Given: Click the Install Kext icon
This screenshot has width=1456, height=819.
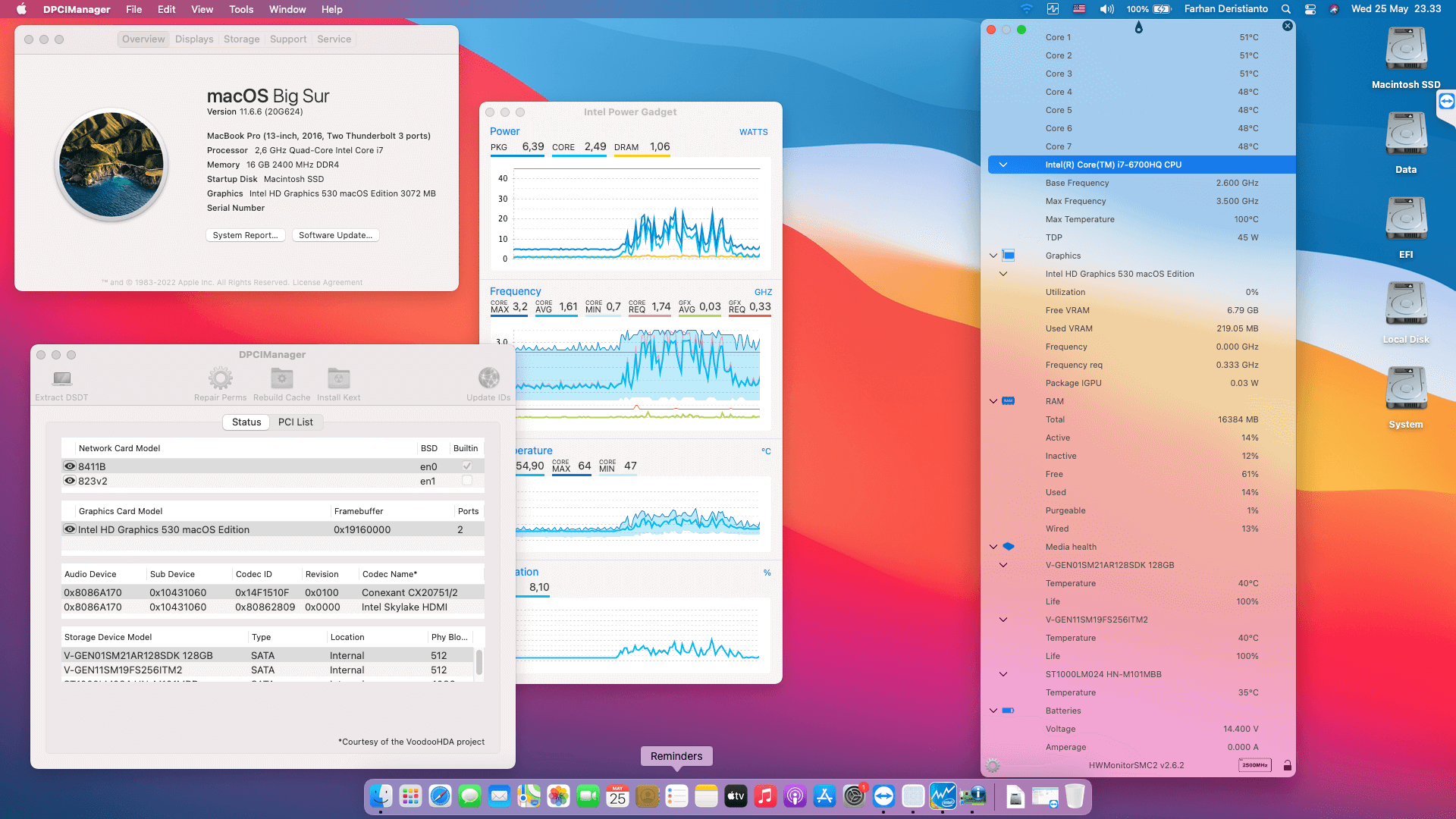Looking at the screenshot, I should pos(338,378).
